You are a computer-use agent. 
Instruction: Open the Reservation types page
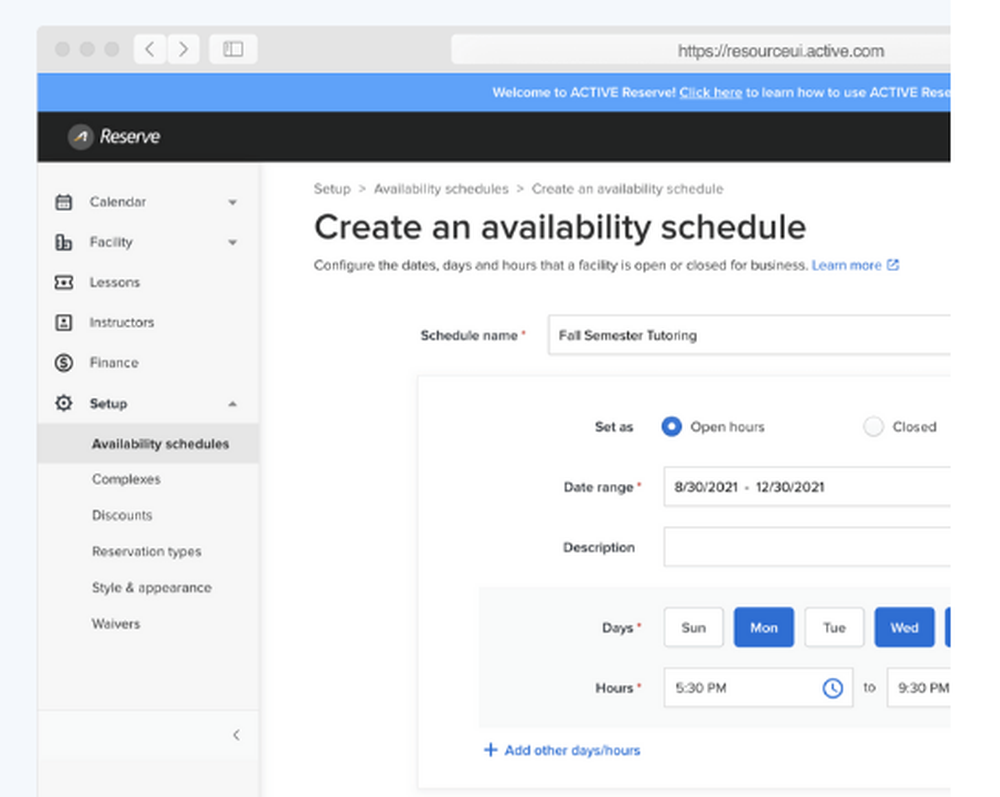(146, 552)
